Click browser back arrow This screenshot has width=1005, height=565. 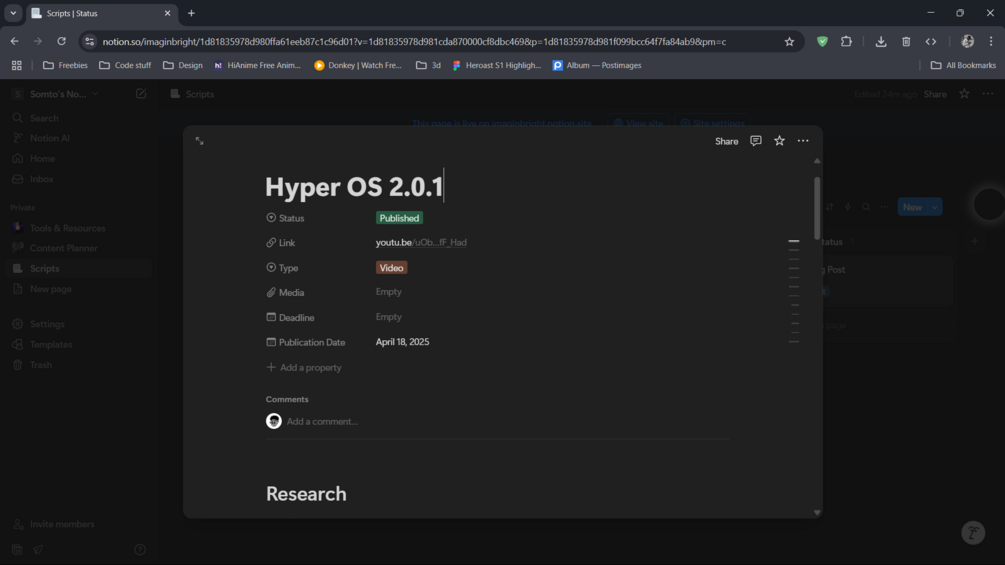point(14,42)
